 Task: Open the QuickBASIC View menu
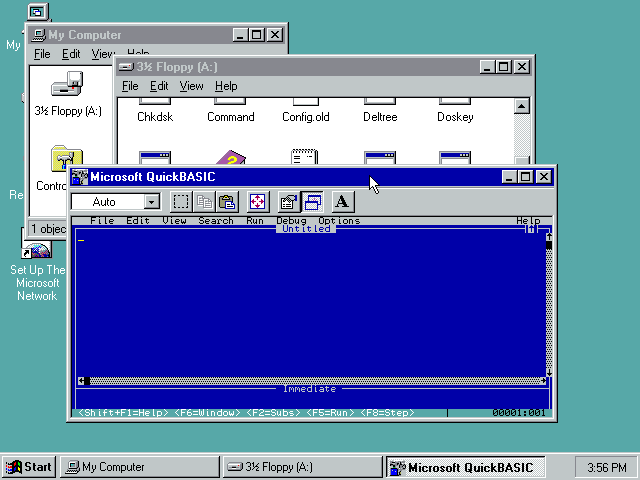tap(174, 220)
